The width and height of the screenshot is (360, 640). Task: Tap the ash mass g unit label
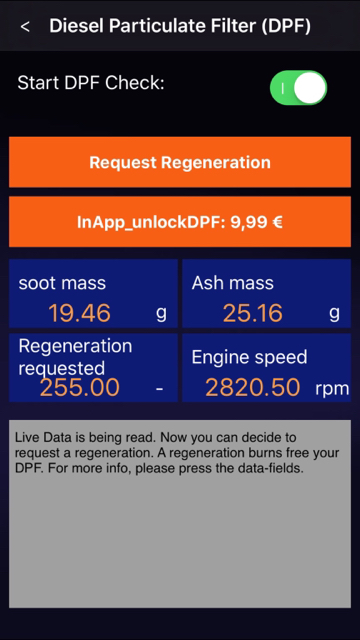point(335,313)
